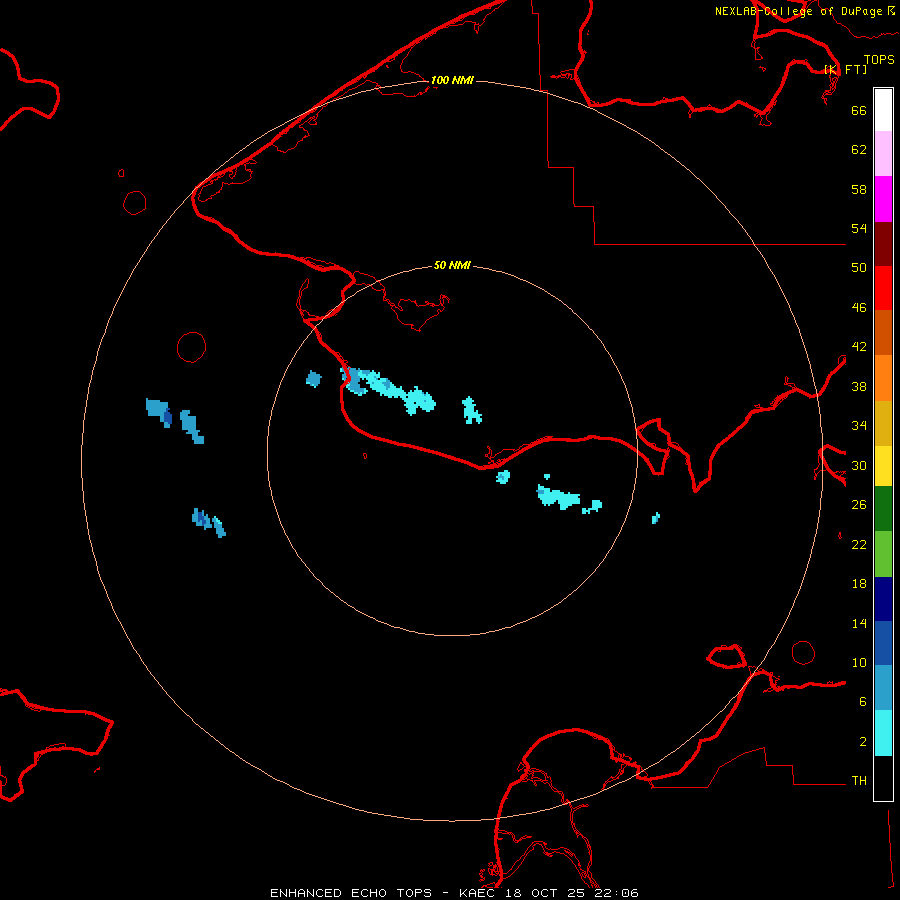Select the dark green swatch near 26
900x900 pixels.
[x=883, y=509]
